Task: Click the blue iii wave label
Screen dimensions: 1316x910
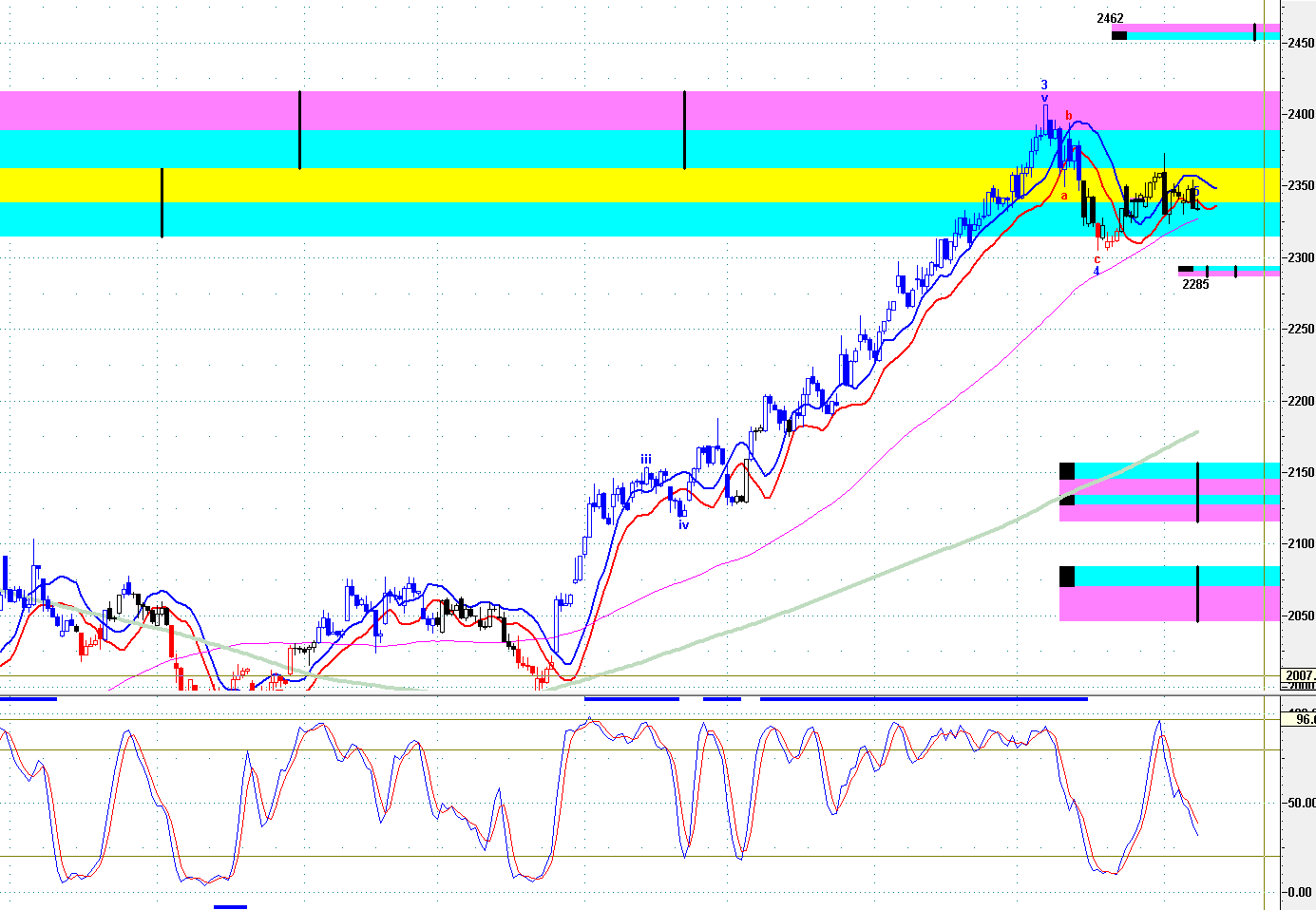Action: pyautogui.click(x=645, y=459)
